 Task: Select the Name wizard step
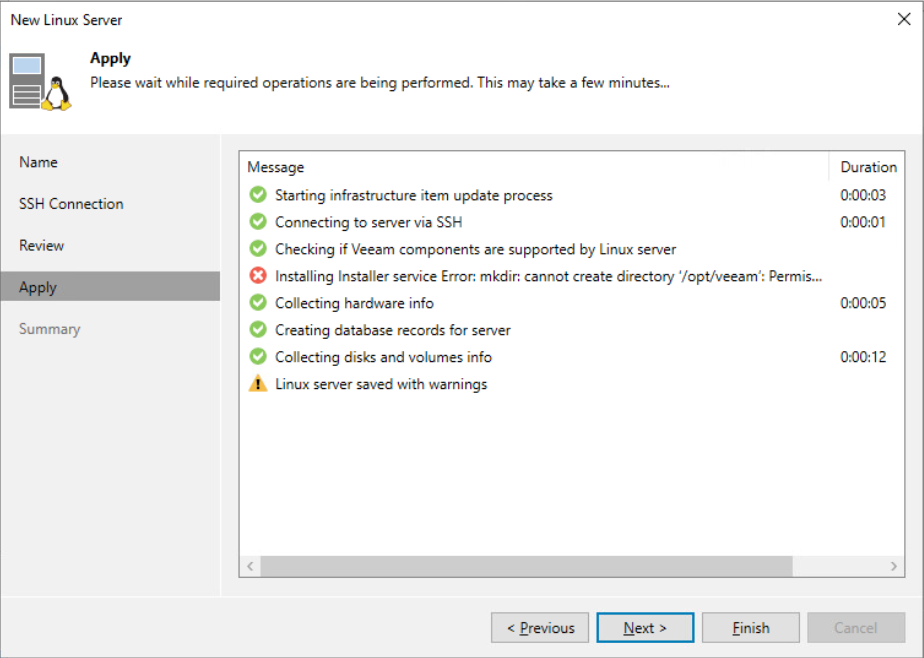click(40, 162)
